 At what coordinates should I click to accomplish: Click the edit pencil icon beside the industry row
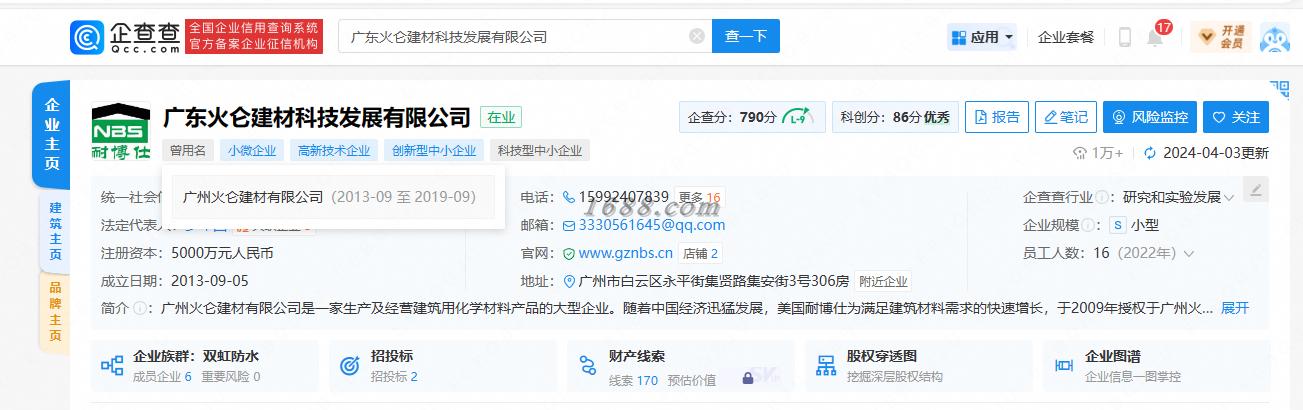(x=1257, y=189)
